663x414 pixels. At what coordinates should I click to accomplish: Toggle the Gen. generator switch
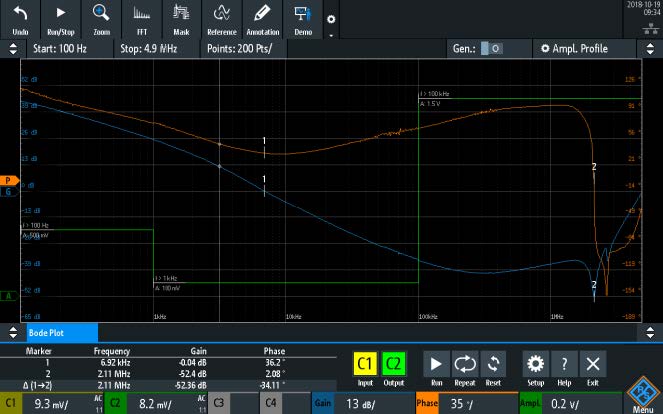[490, 48]
